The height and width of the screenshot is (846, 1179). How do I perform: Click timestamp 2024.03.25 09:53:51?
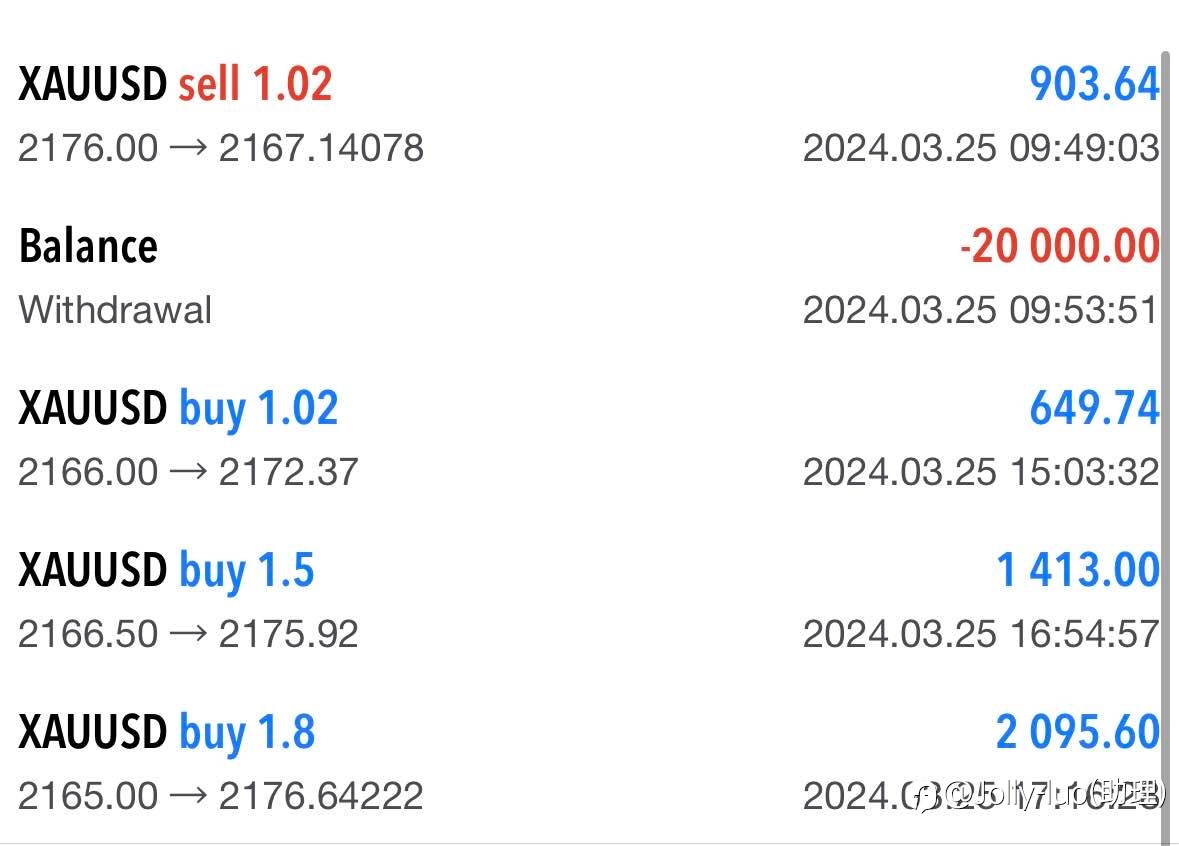click(980, 310)
